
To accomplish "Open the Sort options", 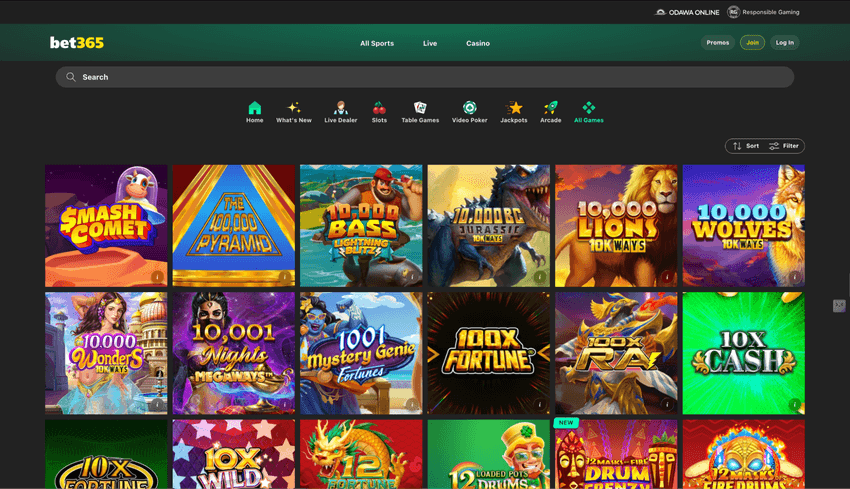I will click(x=746, y=146).
